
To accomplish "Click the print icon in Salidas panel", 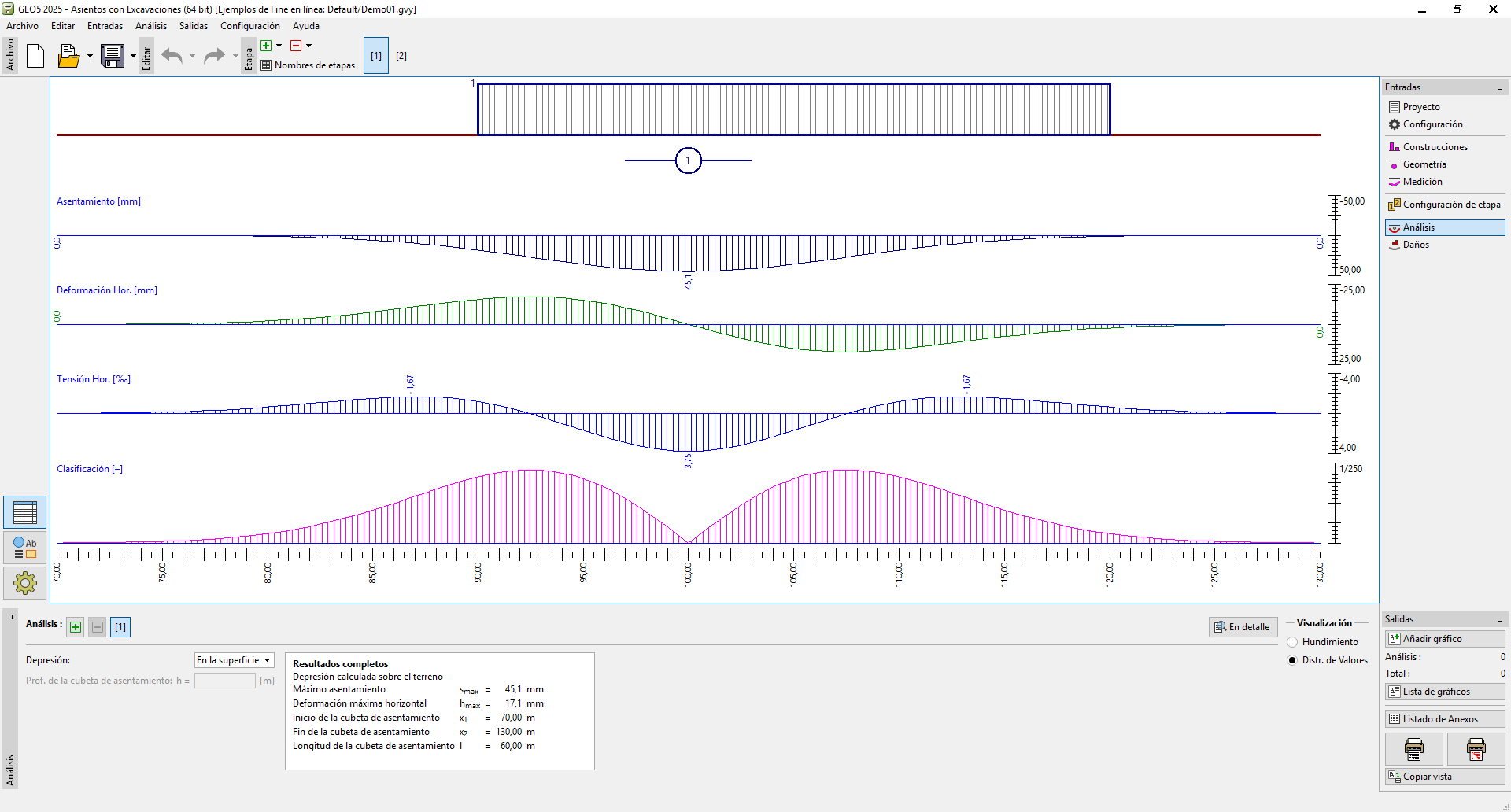I will [1413, 749].
